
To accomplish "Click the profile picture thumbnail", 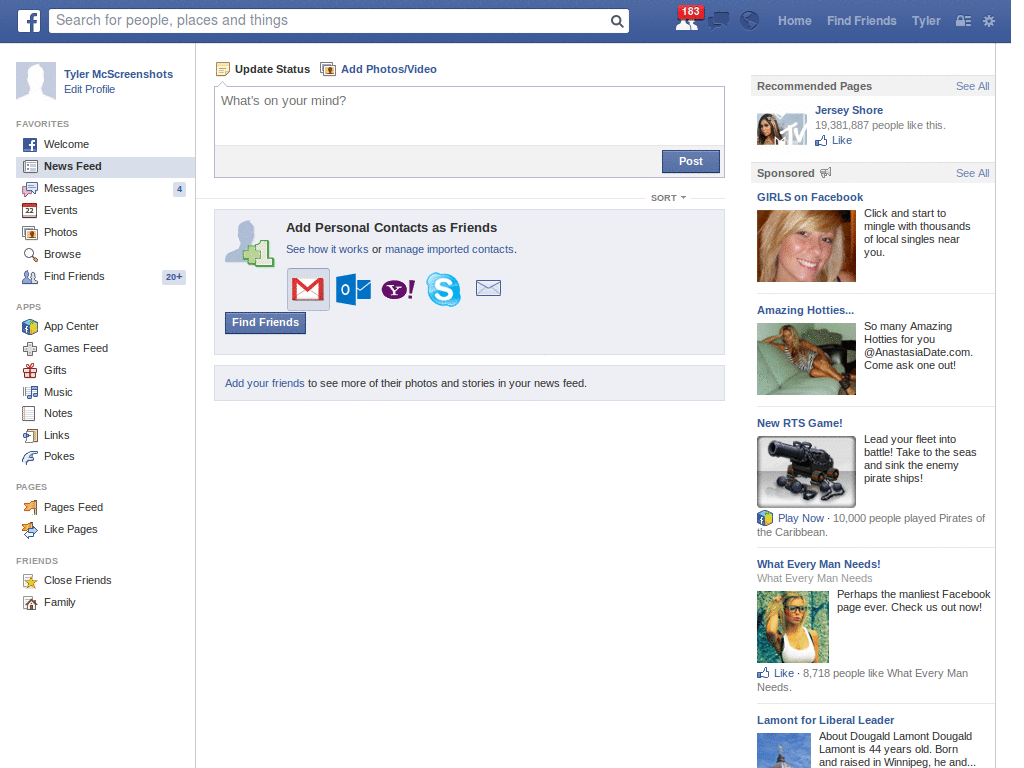I will pos(36,81).
